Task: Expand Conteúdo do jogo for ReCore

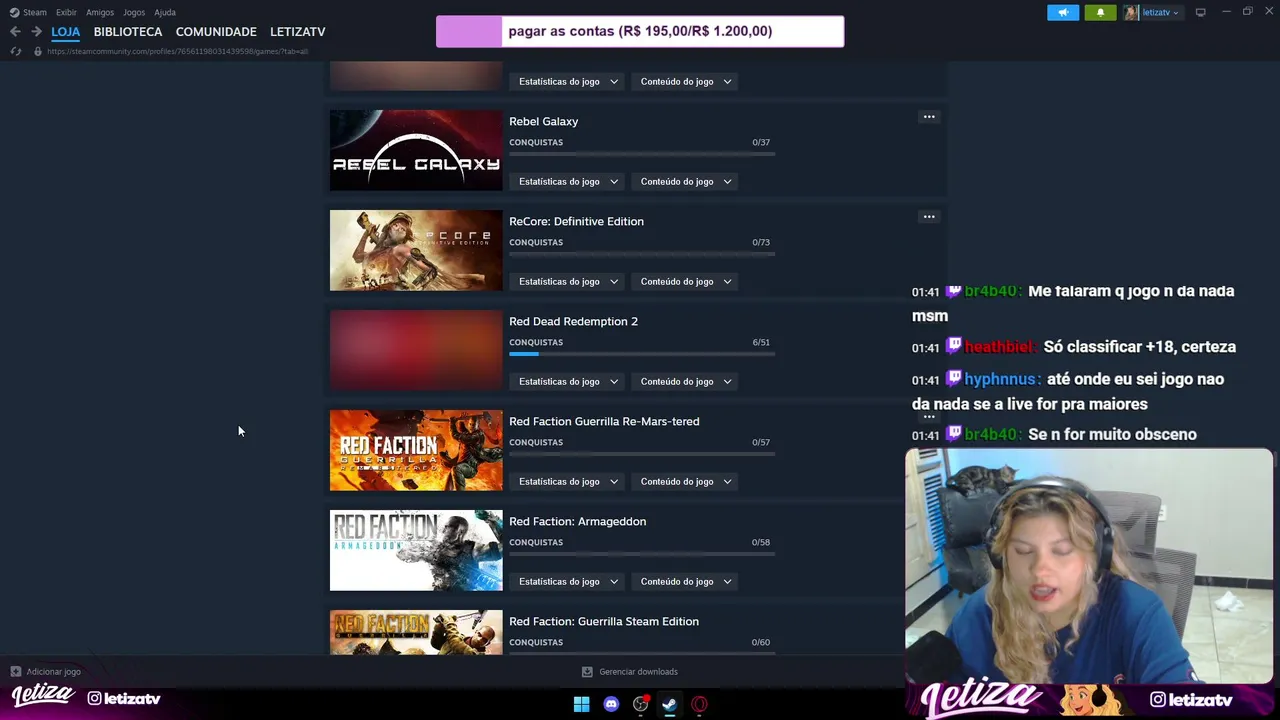Action: [685, 282]
